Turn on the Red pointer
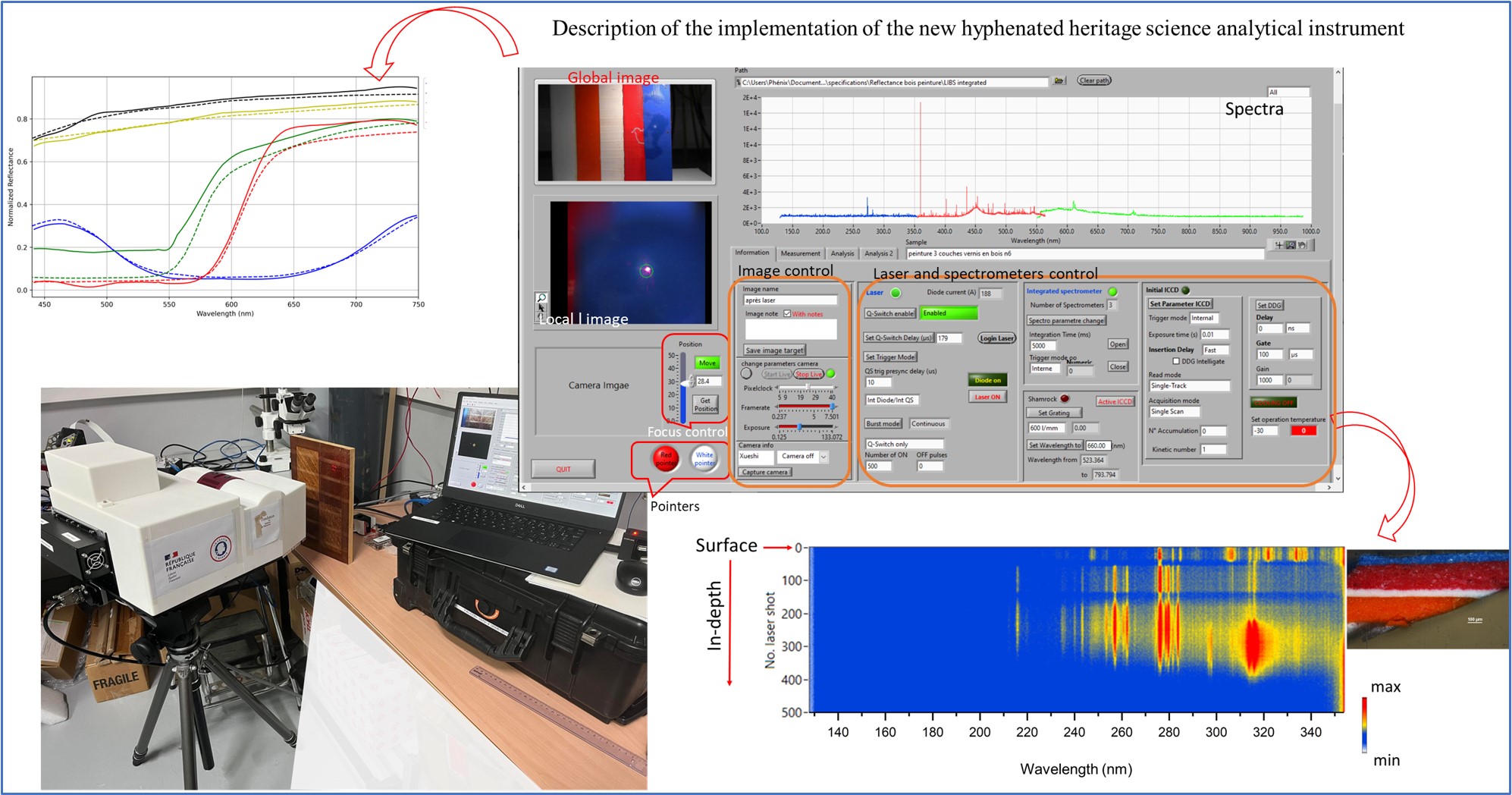The height and width of the screenshot is (795, 1512). 666,458
